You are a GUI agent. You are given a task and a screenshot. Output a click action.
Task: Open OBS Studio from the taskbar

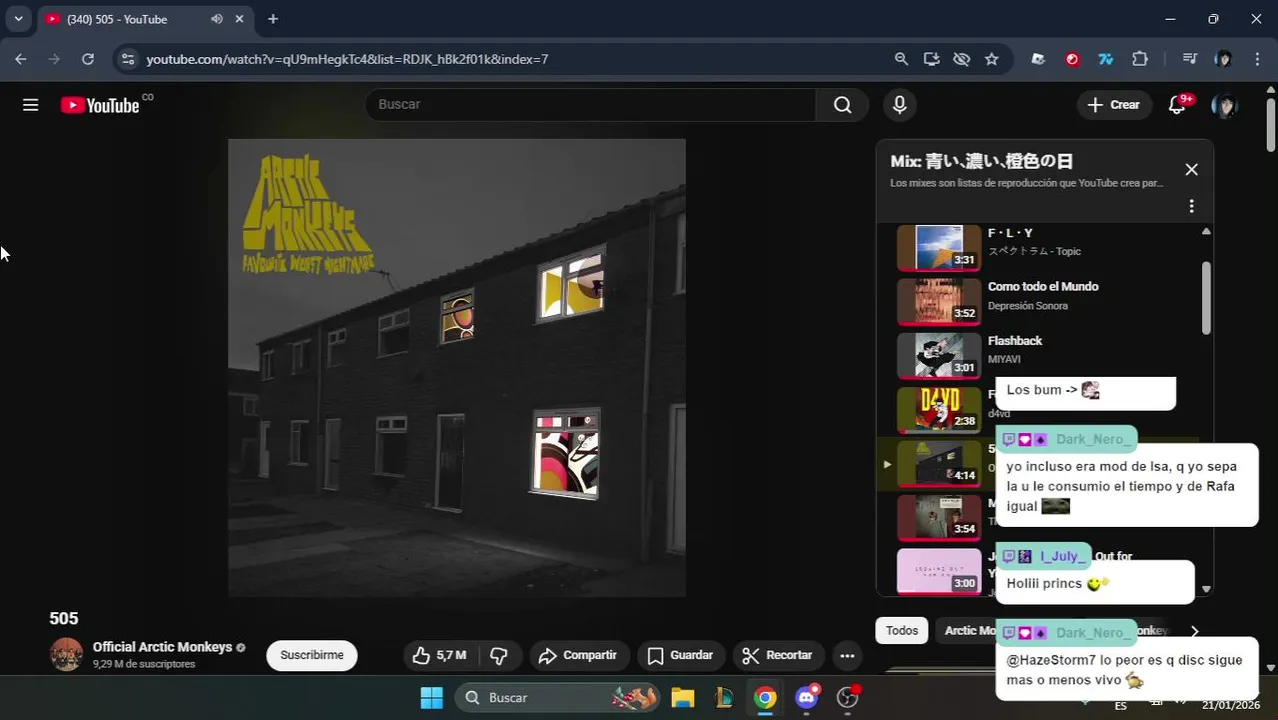click(848, 698)
